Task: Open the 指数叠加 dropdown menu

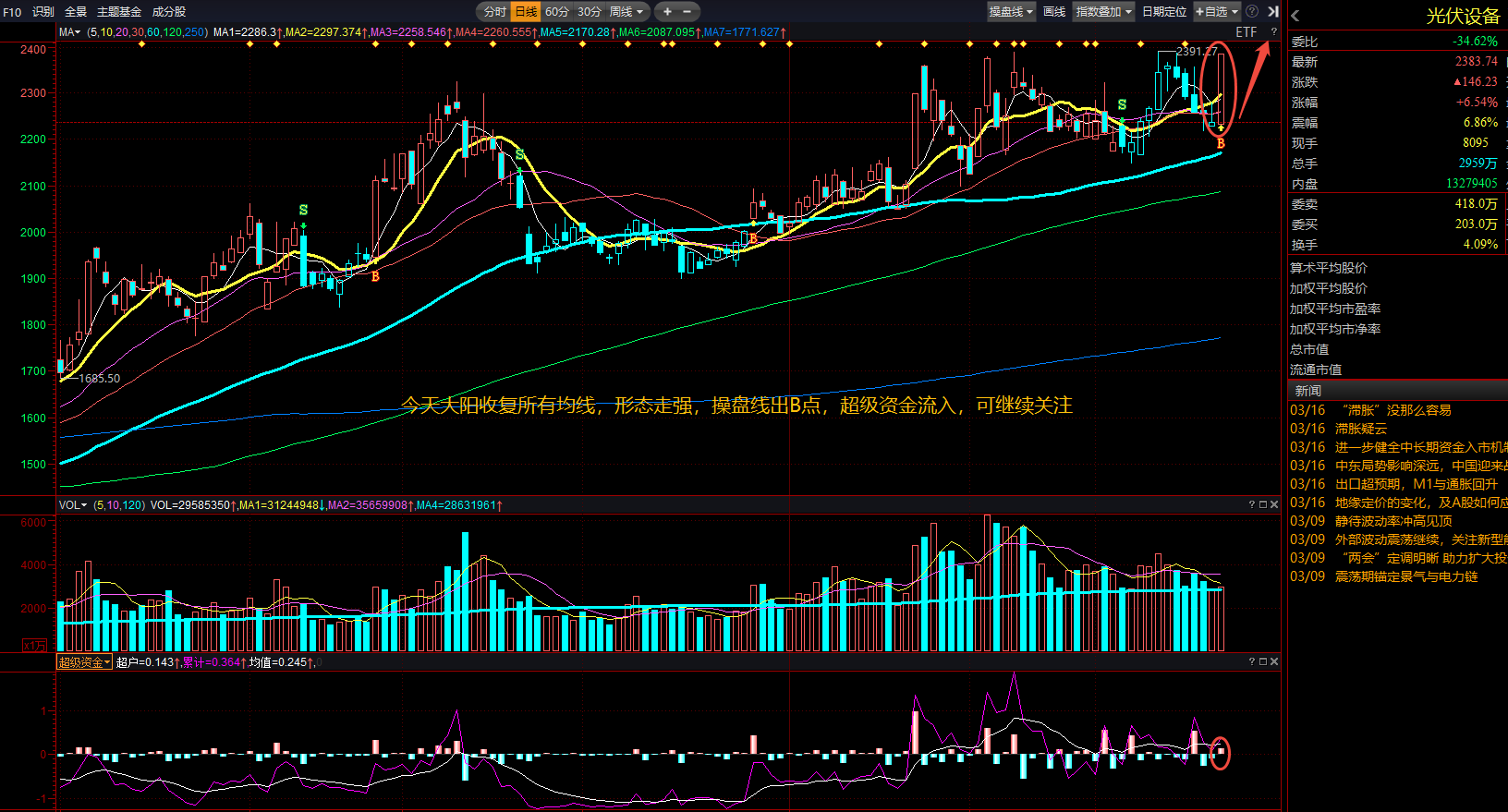Action: point(1103,12)
